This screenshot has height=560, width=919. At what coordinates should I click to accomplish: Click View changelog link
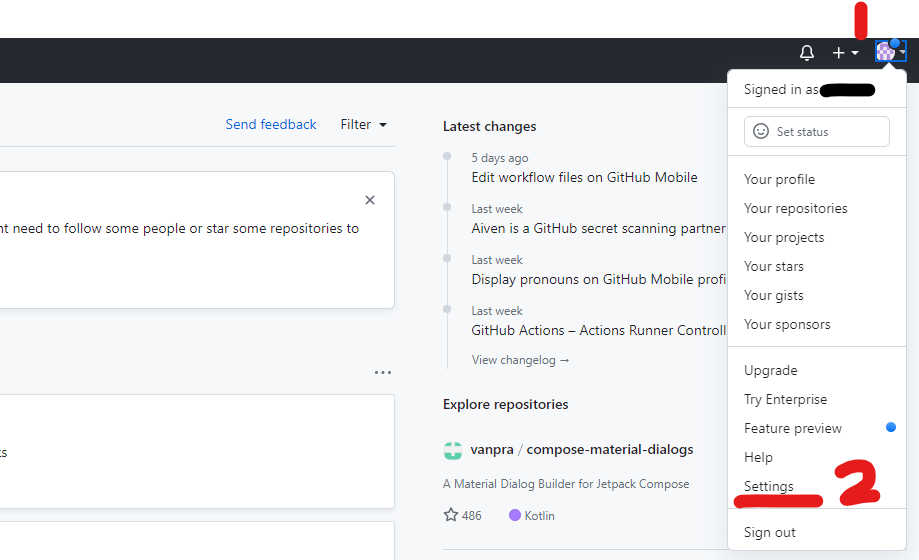click(520, 360)
